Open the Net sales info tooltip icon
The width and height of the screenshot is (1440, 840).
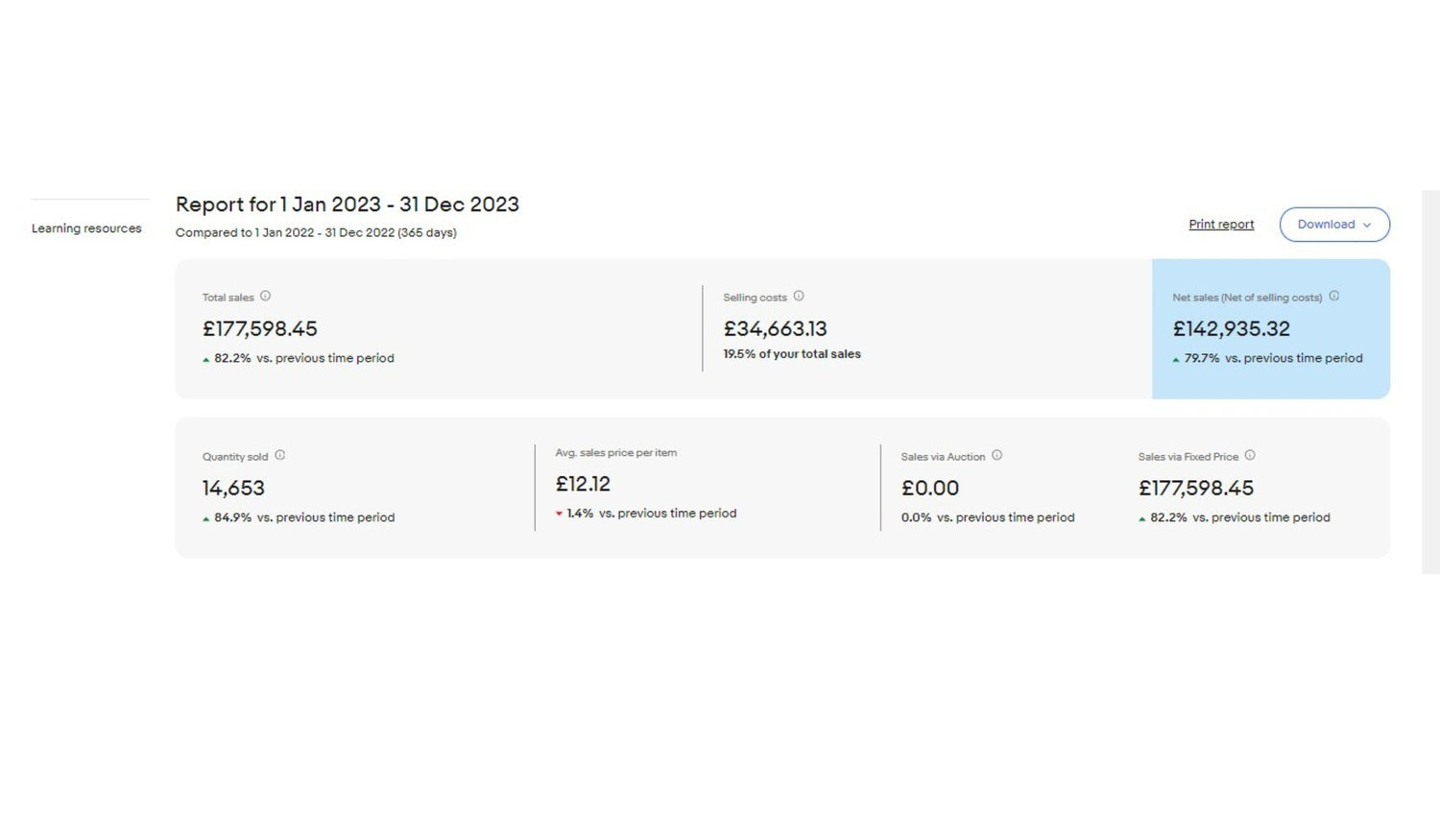click(x=1333, y=297)
